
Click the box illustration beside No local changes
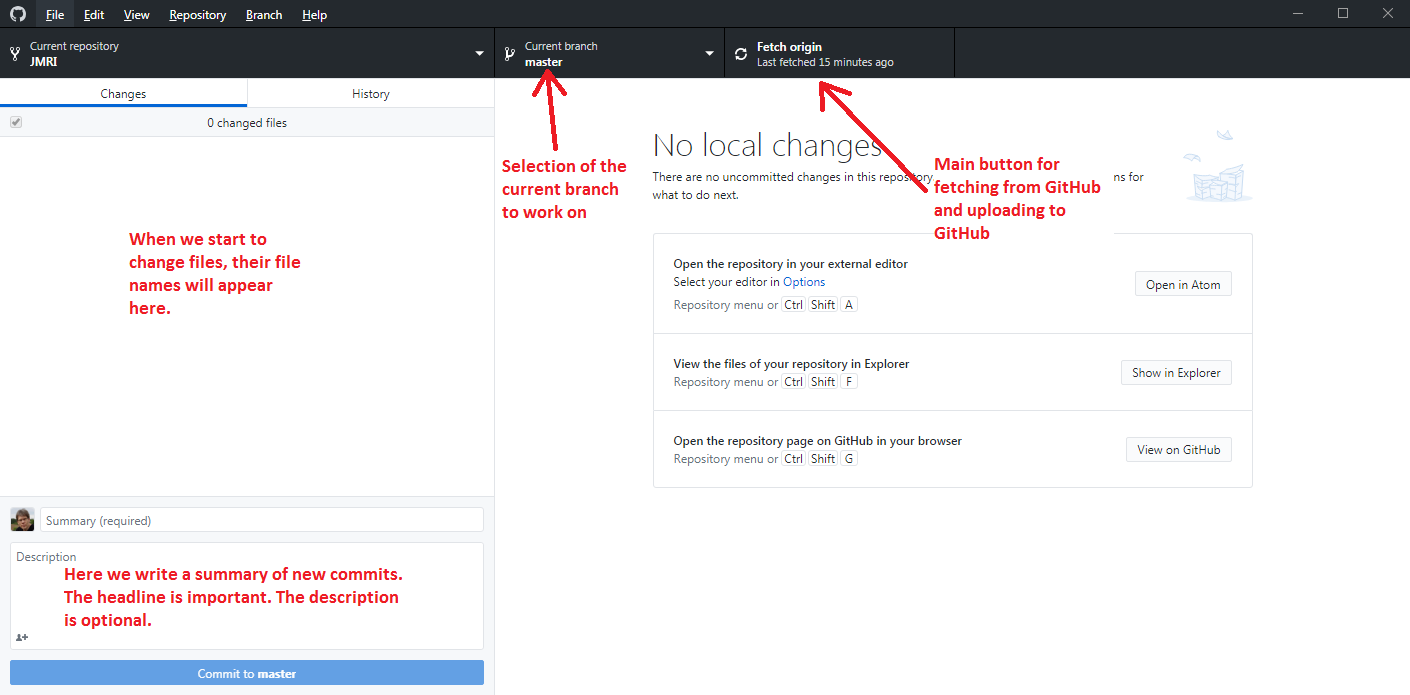point(1217,168)
